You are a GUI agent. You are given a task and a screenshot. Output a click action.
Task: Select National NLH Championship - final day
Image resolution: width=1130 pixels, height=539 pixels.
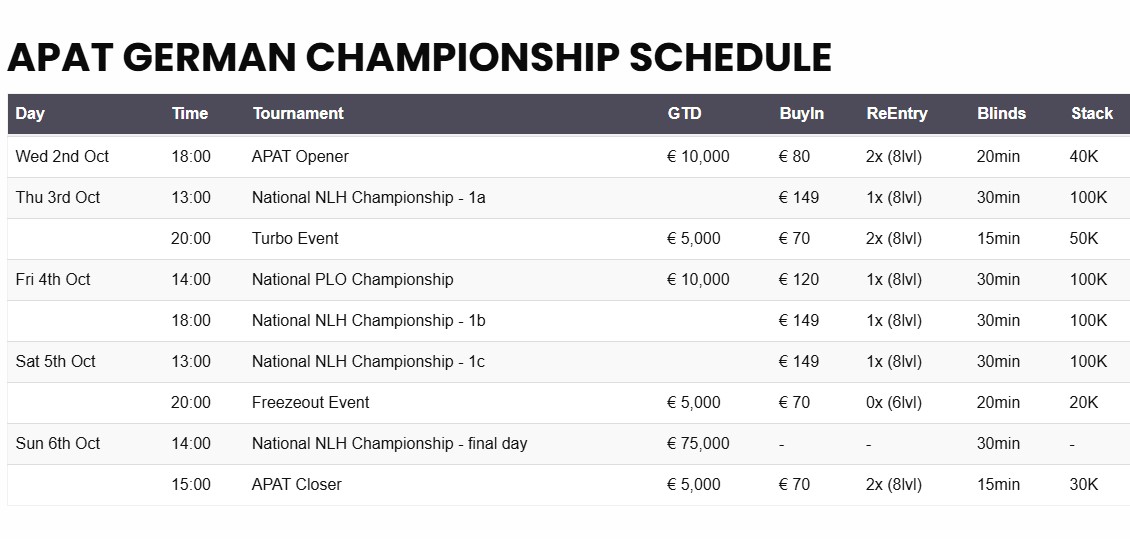tap(389, 444)
